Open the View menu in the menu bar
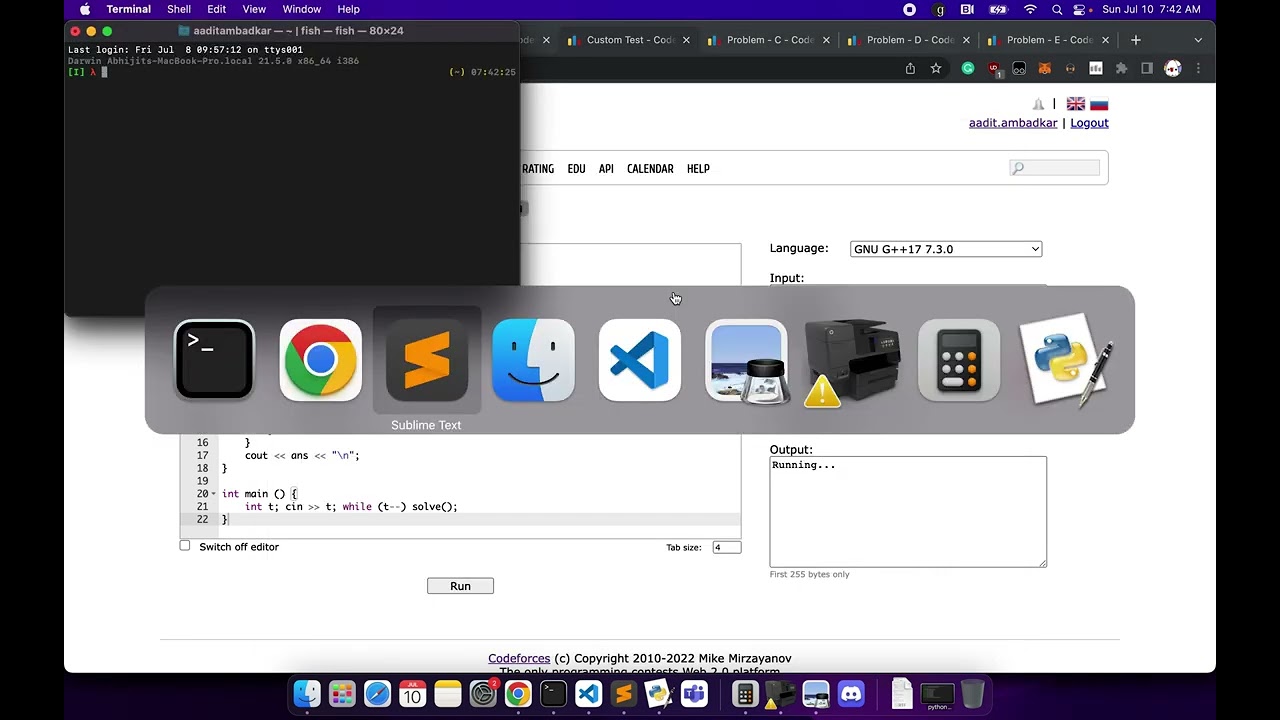 (254, 9)
